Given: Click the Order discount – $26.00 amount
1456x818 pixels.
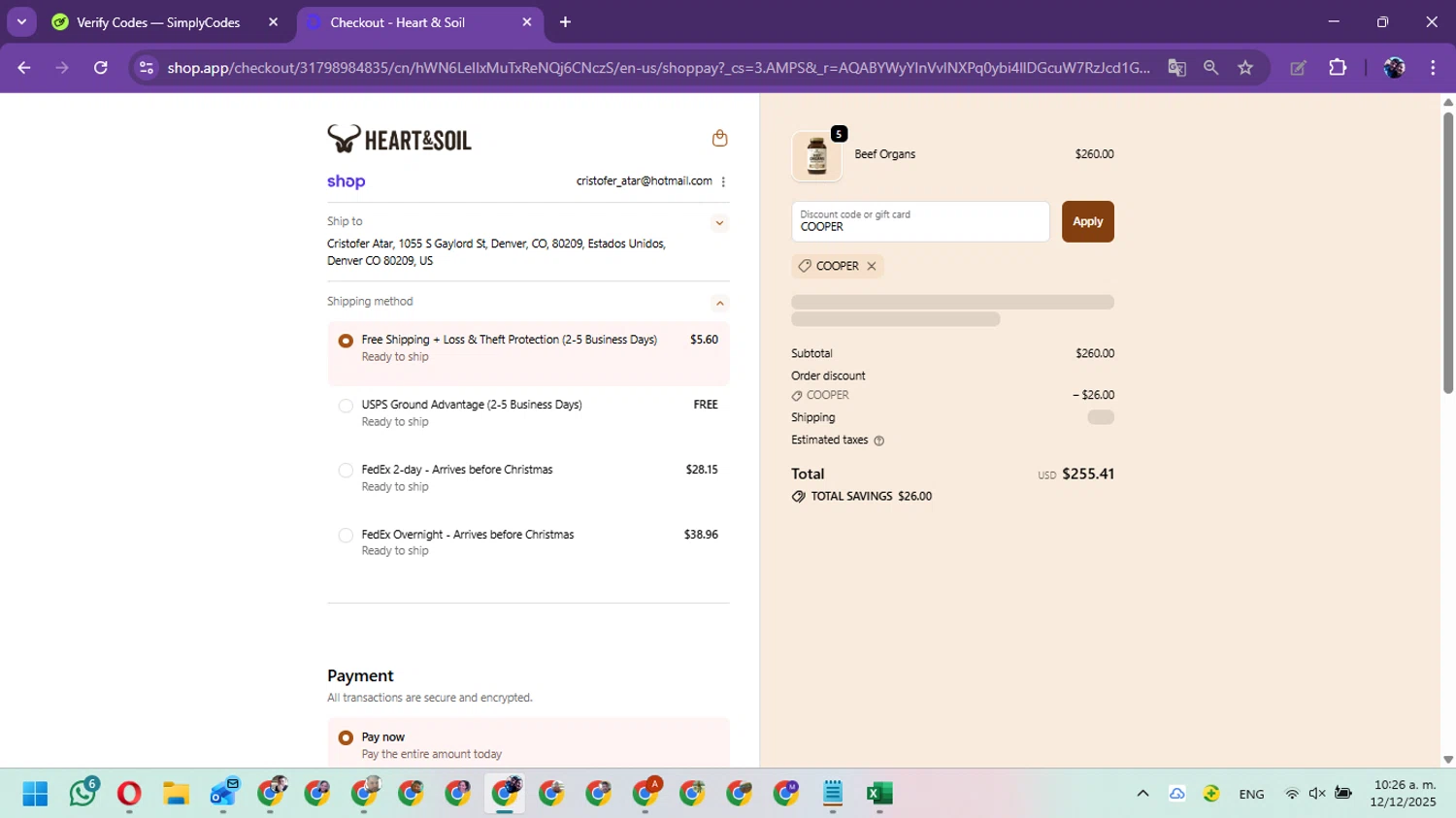Looking at the screenshot, I should 1093,395.
